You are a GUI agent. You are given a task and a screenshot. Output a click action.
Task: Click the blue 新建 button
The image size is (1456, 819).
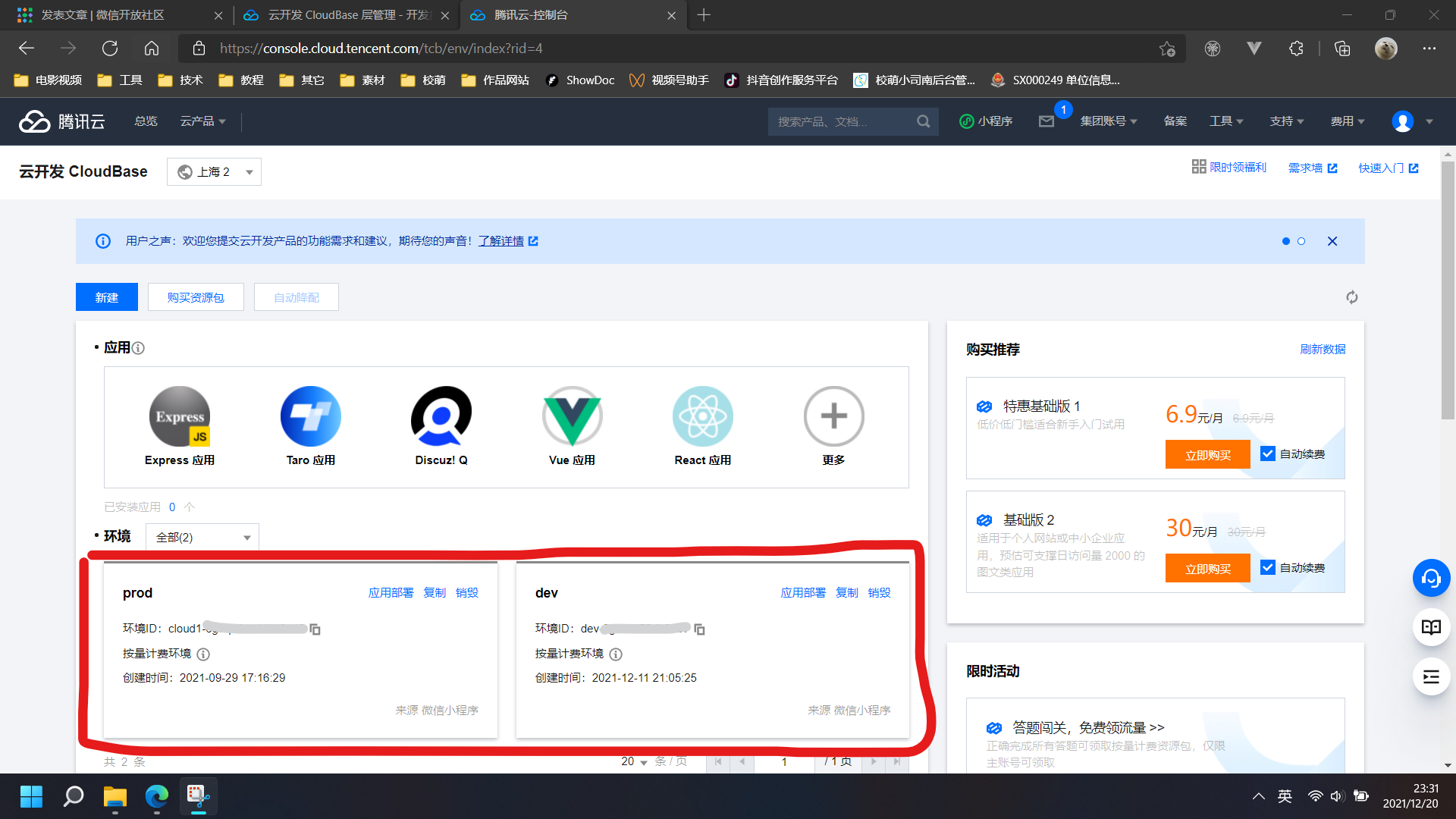click(x=107, y=297)
